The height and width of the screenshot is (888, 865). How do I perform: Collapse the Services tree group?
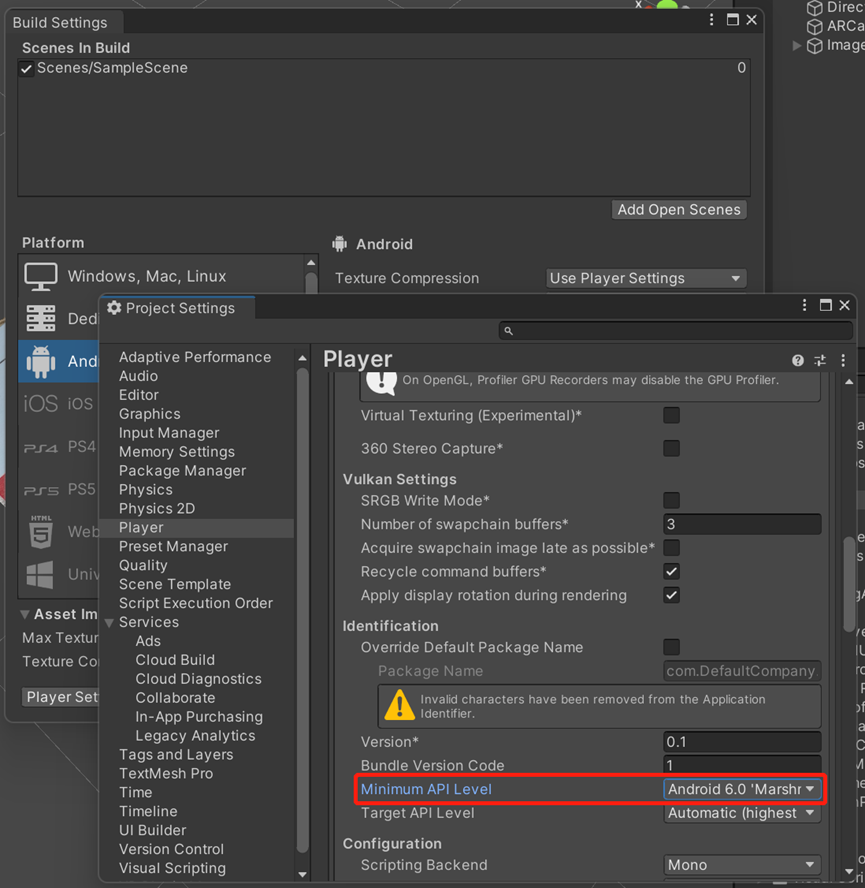click(109, 622)
